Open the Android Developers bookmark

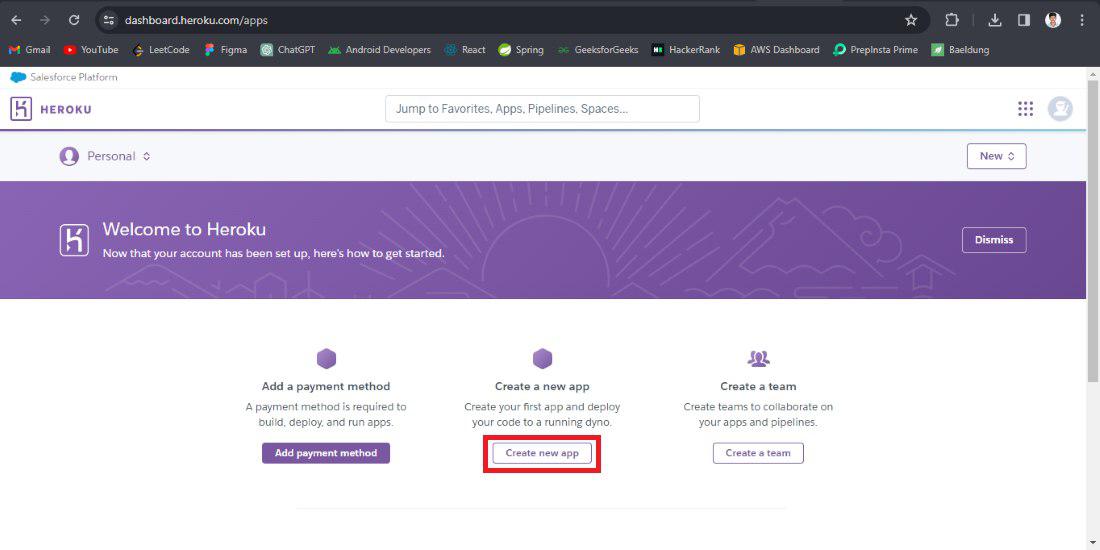pyautogui.click(x=380, y=50)
